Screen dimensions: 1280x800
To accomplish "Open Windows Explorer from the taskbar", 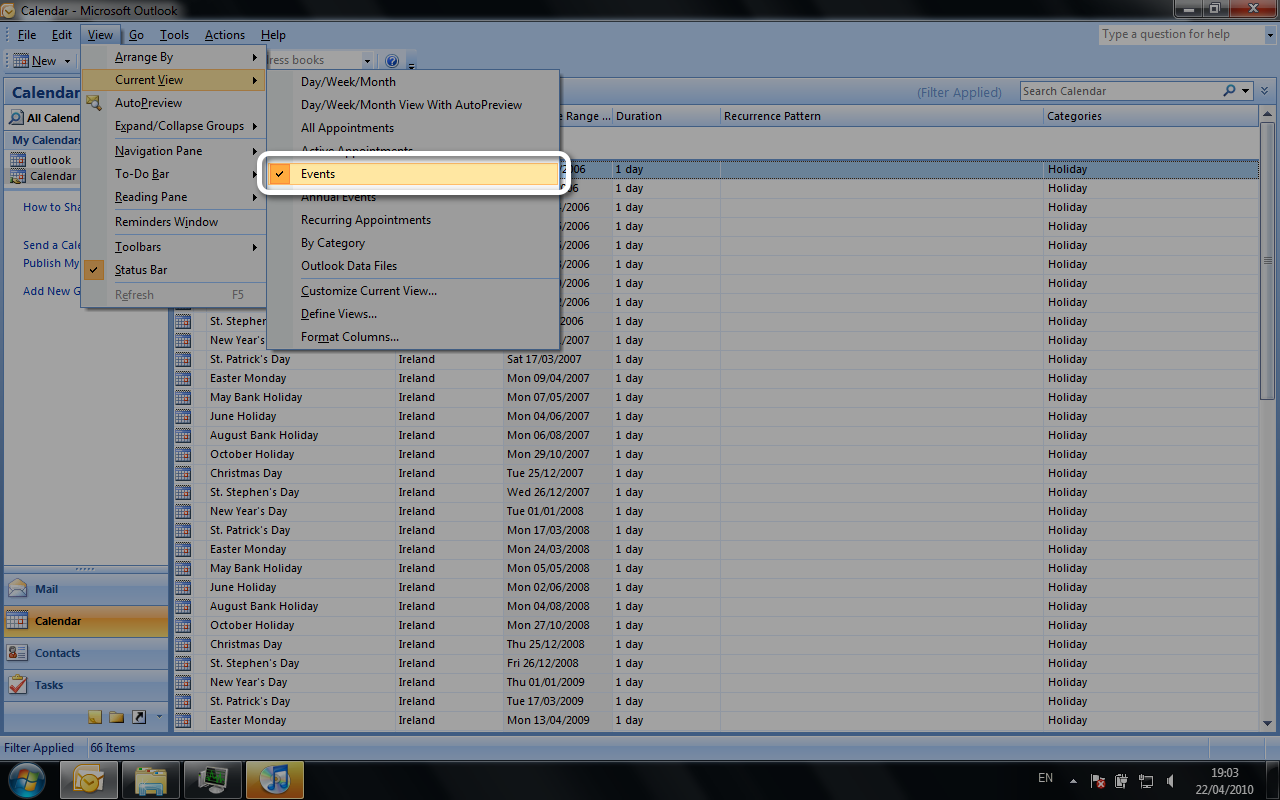I will pyautogui.click(x=151, y=779).
